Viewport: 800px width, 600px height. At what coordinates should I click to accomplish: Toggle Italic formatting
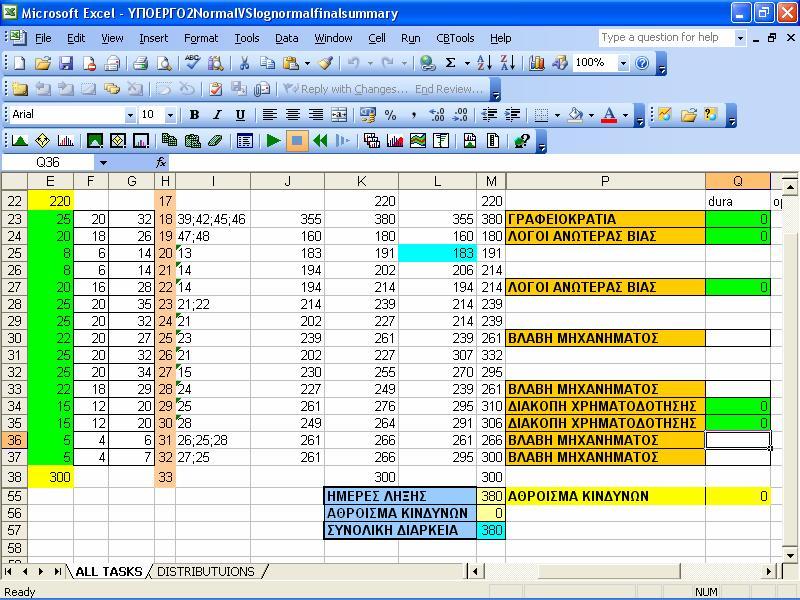tap(217, 115)
